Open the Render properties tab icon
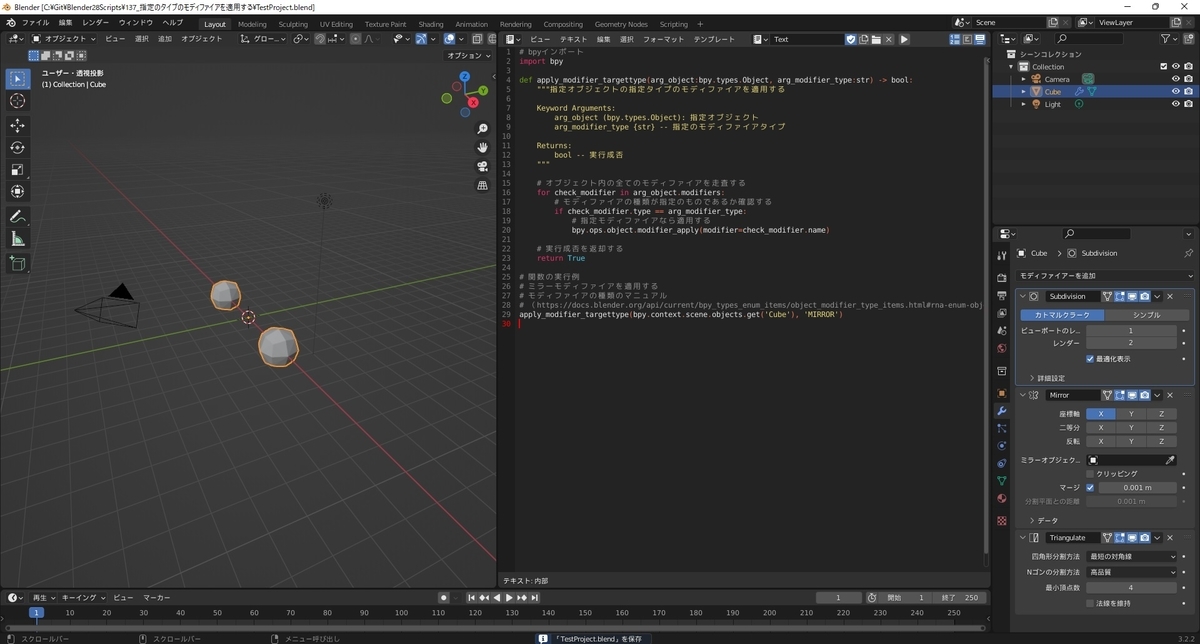1200x644 pixels. (1001, 277)
